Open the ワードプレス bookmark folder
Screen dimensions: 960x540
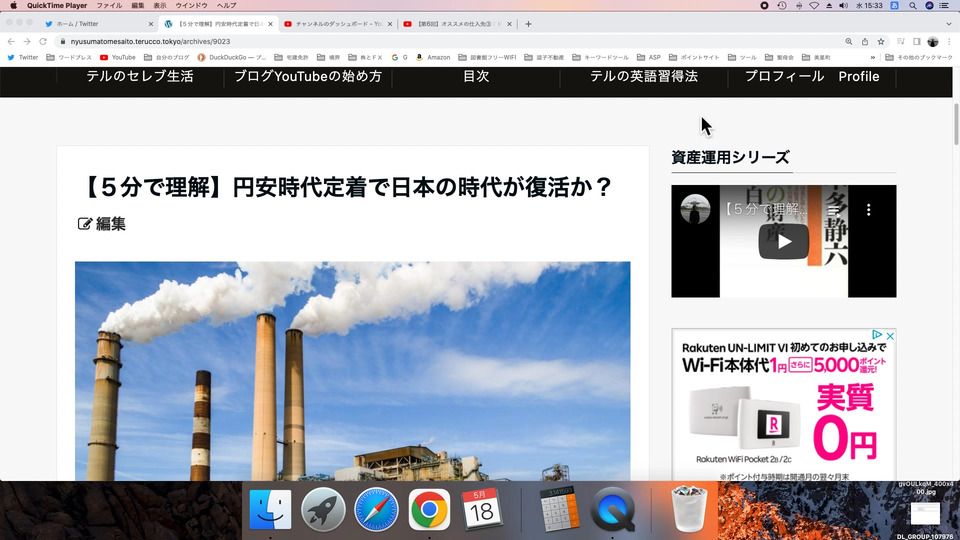point(69,58)
